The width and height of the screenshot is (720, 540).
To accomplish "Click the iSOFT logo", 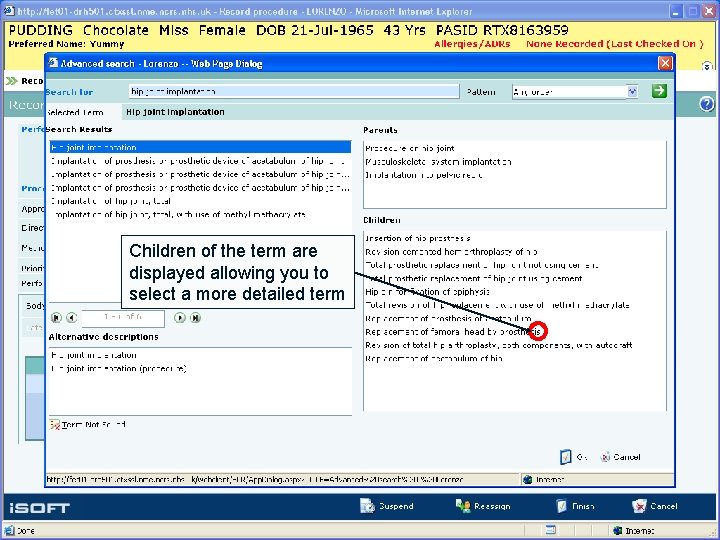I will coord(39,508).
